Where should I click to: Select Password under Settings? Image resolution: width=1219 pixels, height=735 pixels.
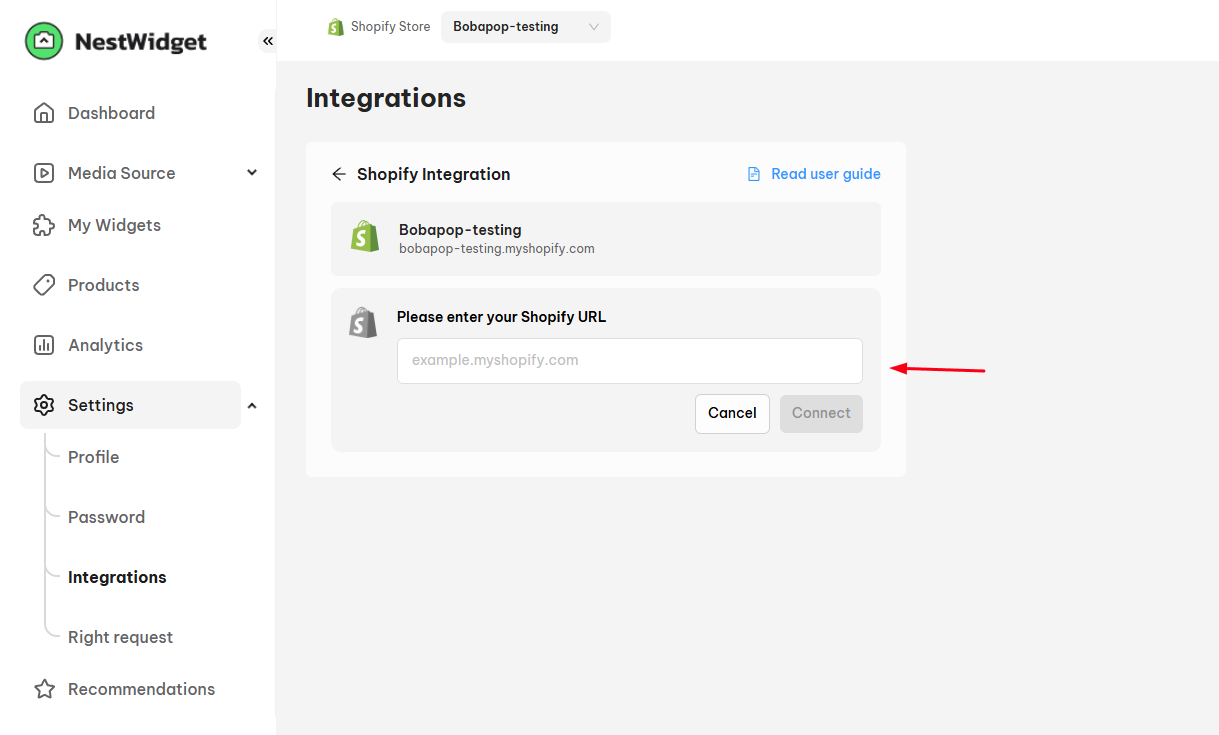click(106, 517)
